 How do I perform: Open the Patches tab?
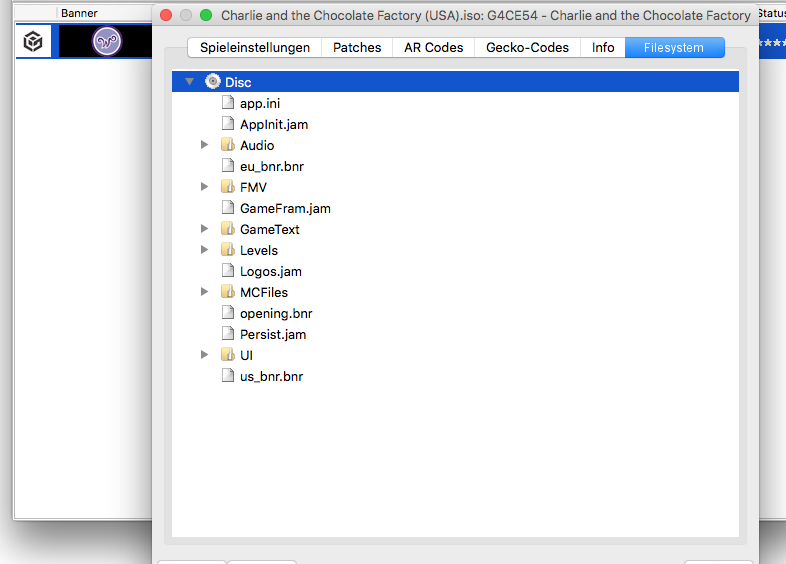click(x=357, y=48)
